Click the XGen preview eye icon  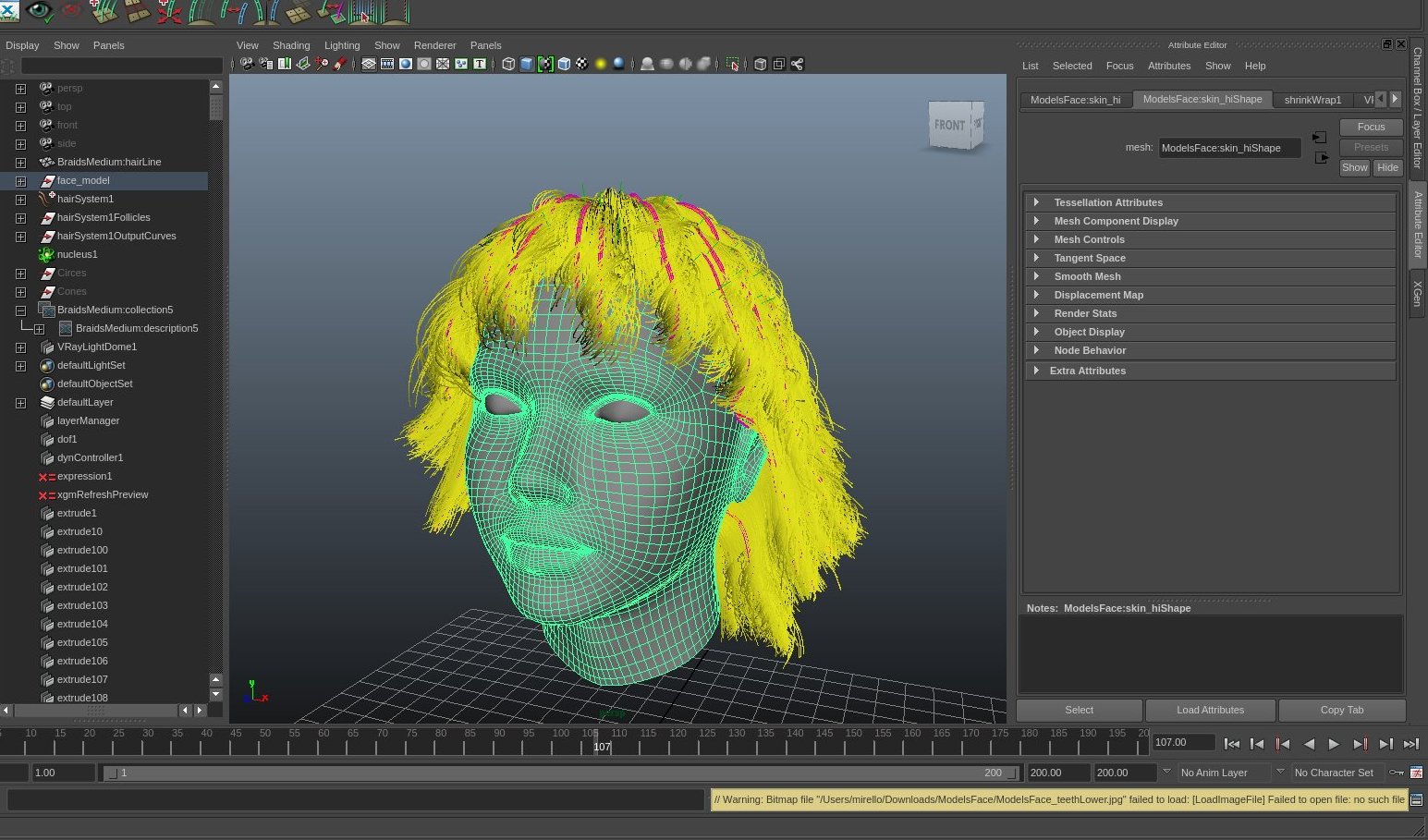point(39,11)
